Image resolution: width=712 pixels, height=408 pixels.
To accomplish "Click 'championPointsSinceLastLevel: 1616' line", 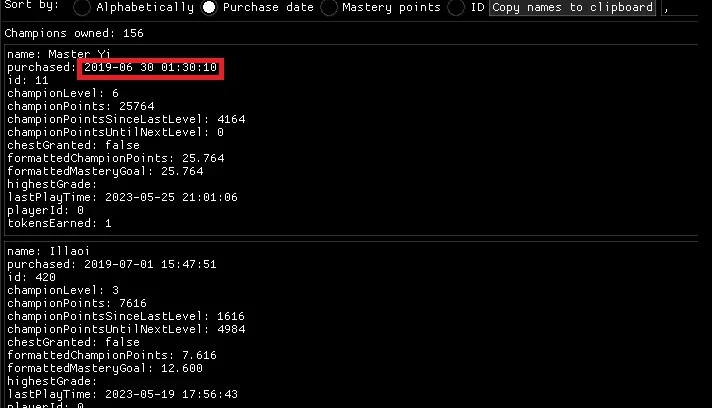I will (x=126, y=316).
